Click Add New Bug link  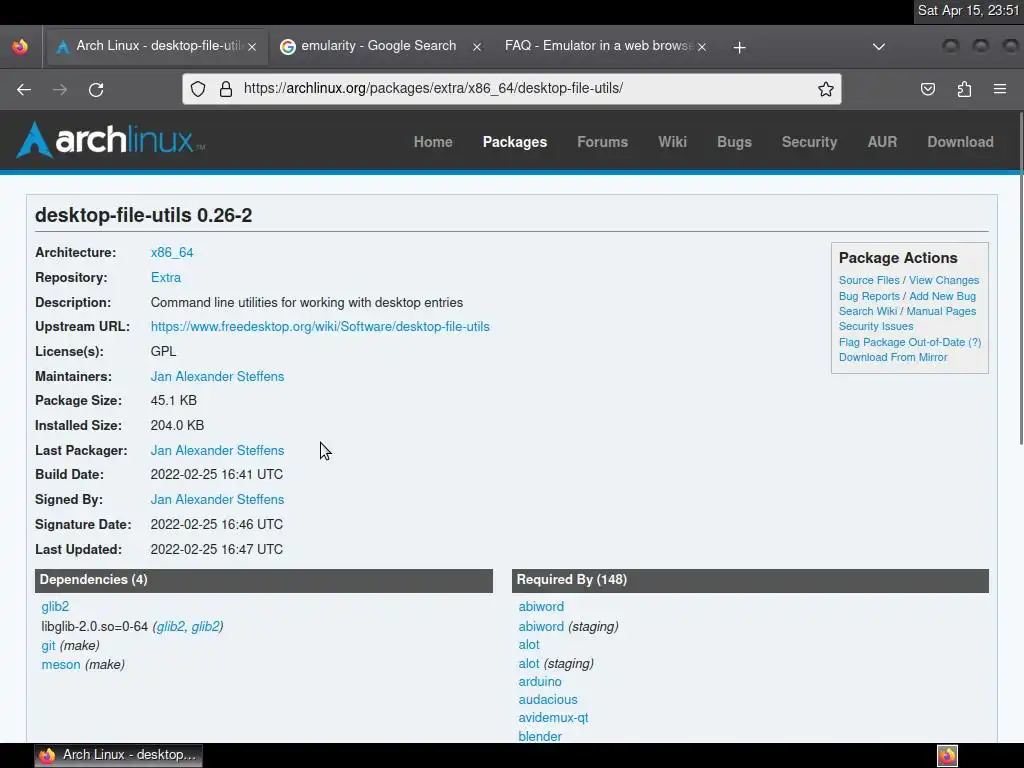942,296
